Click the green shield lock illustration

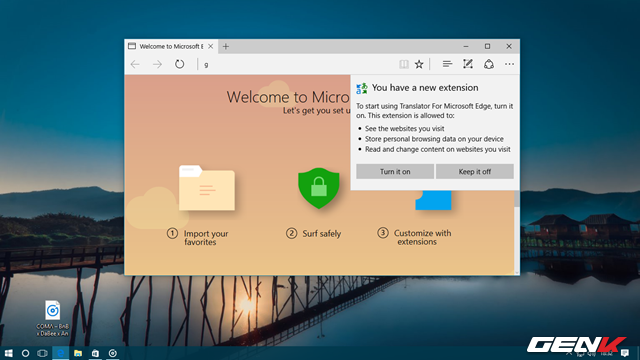319,188
